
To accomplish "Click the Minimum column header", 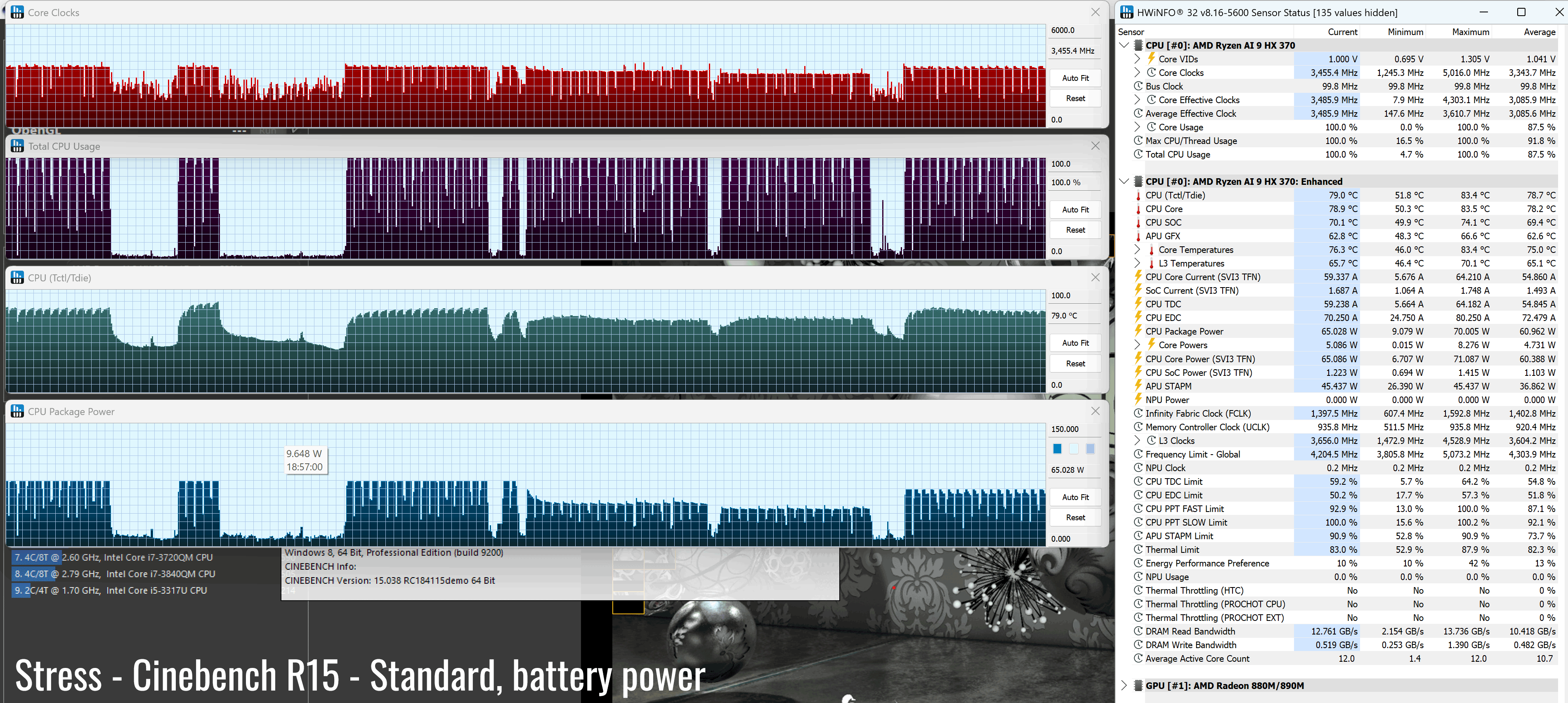I will [x=1393, y=32].
